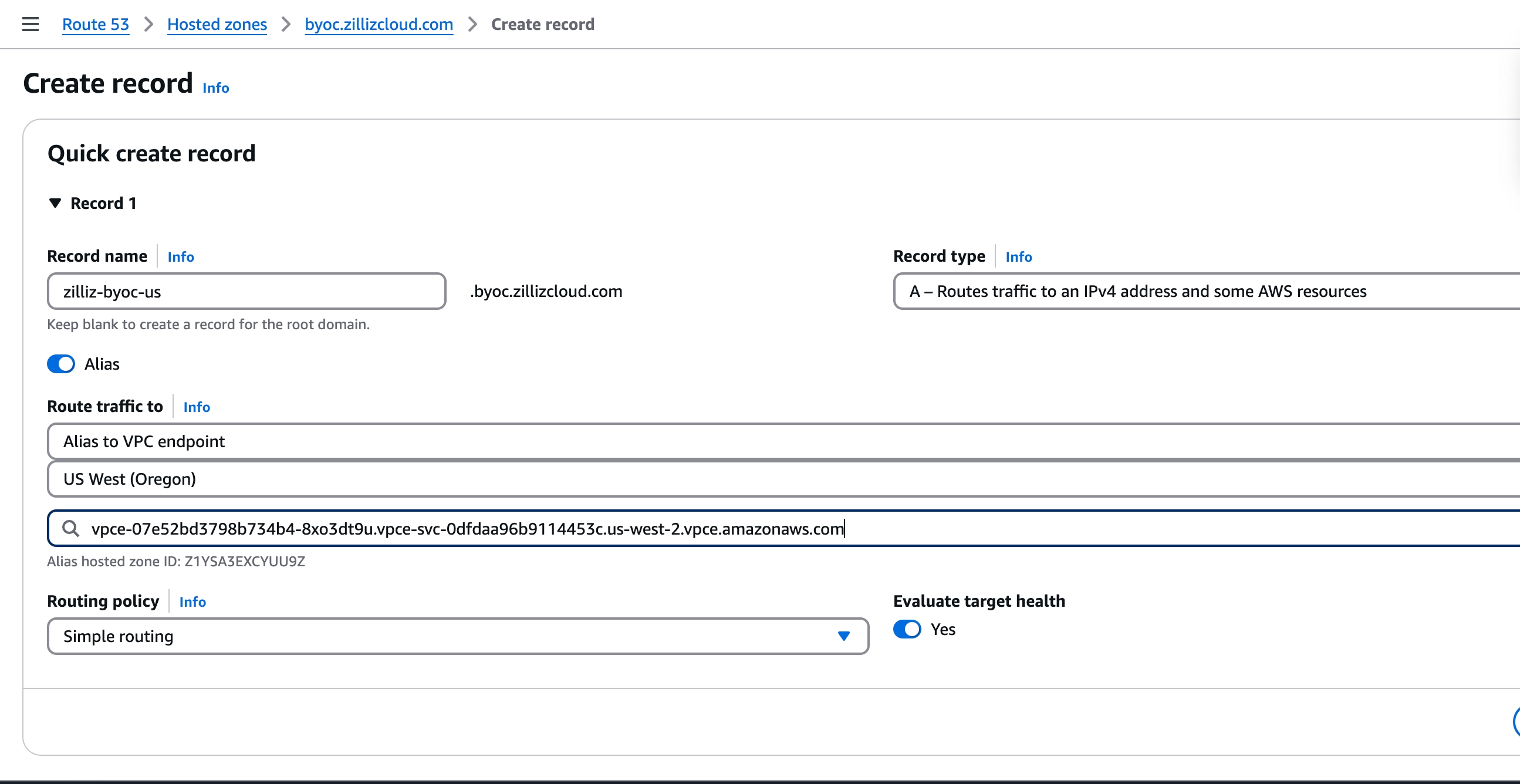Open Hosted zones breadcrumb link
The image size is (1520, 784).
pyautogui.click(x=217, y=24)
